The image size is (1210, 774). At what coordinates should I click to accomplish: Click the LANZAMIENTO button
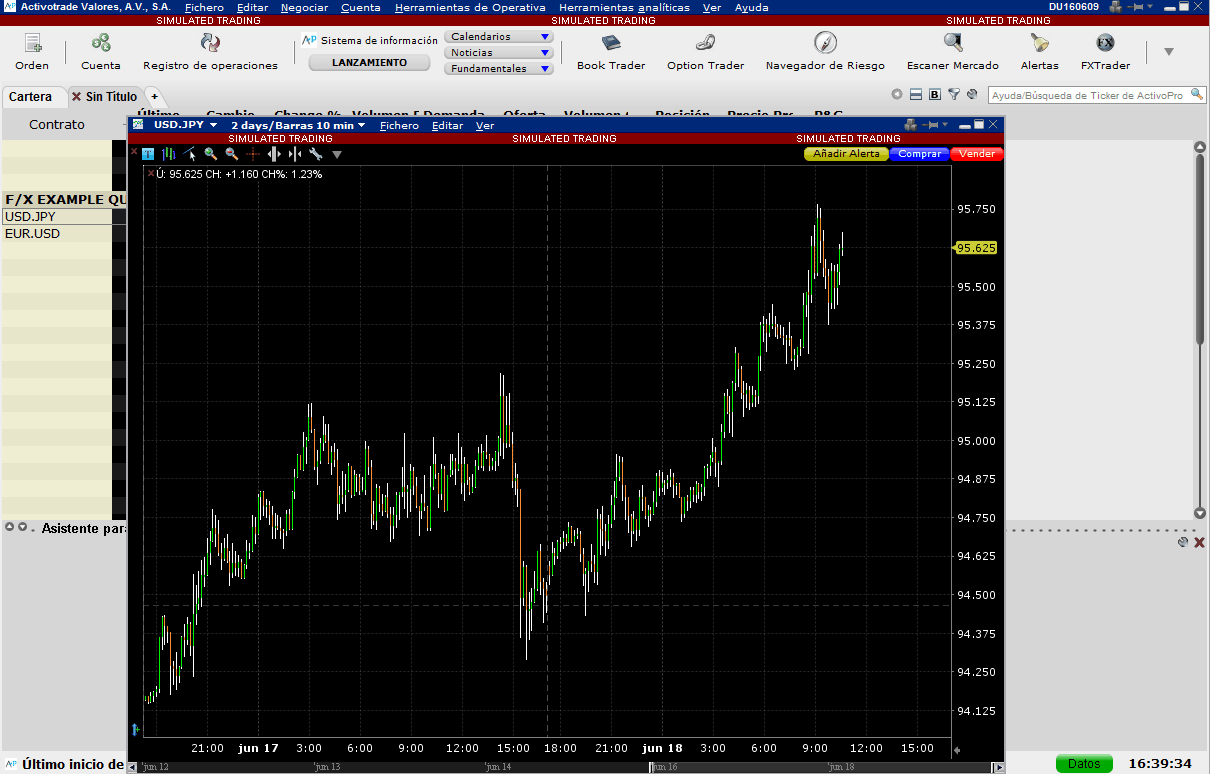tap(369, 62)
